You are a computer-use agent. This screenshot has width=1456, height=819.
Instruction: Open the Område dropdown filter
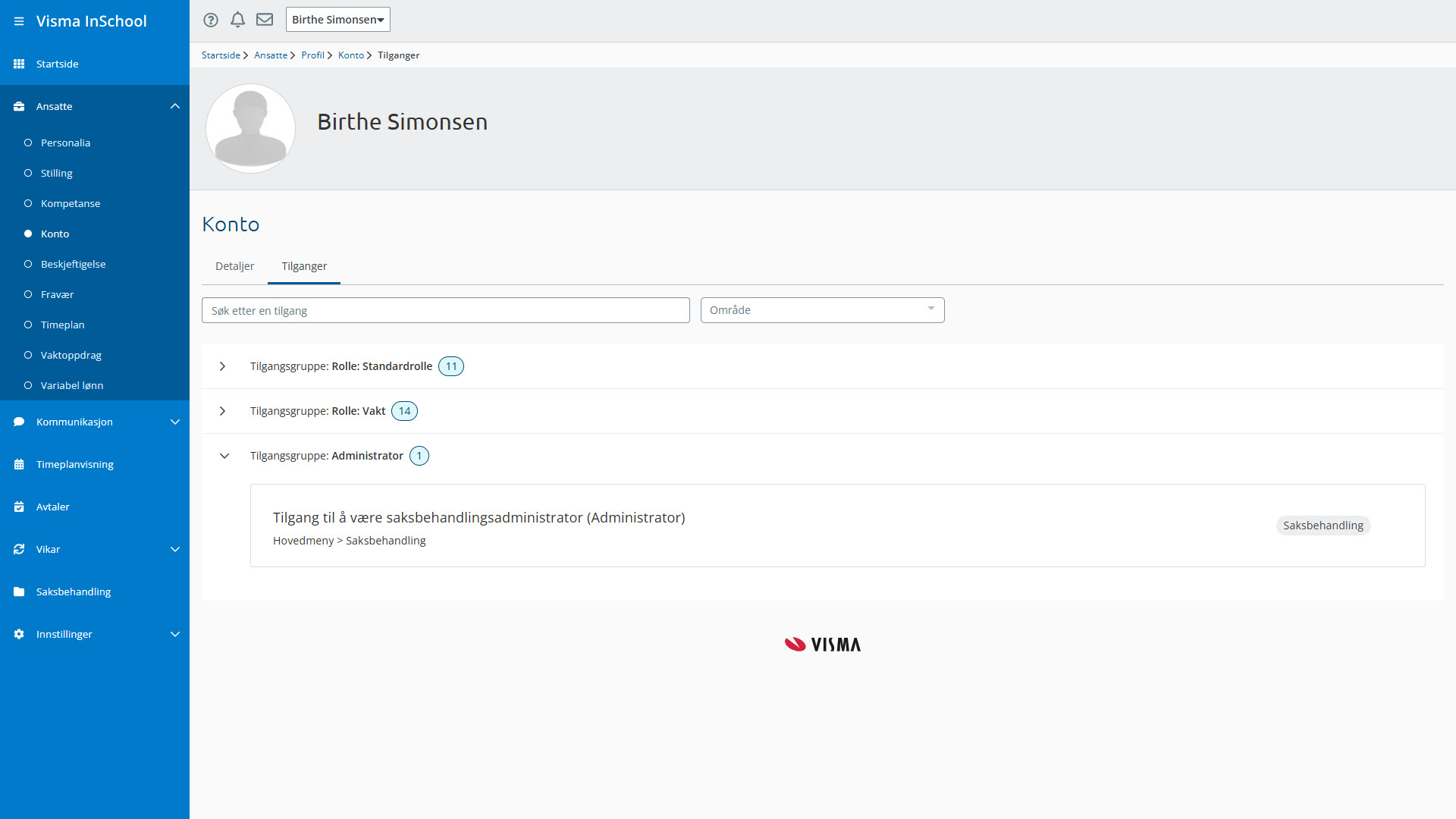(x=822, y=310)
